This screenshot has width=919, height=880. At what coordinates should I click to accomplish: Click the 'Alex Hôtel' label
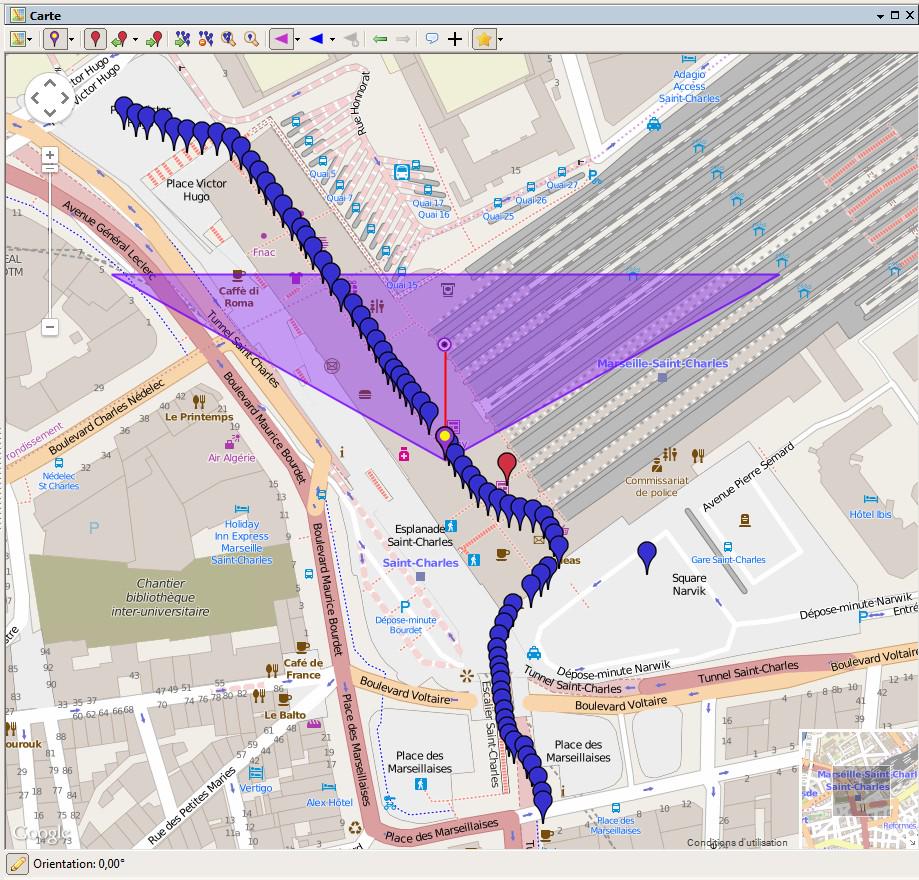[x=329, y=802]
